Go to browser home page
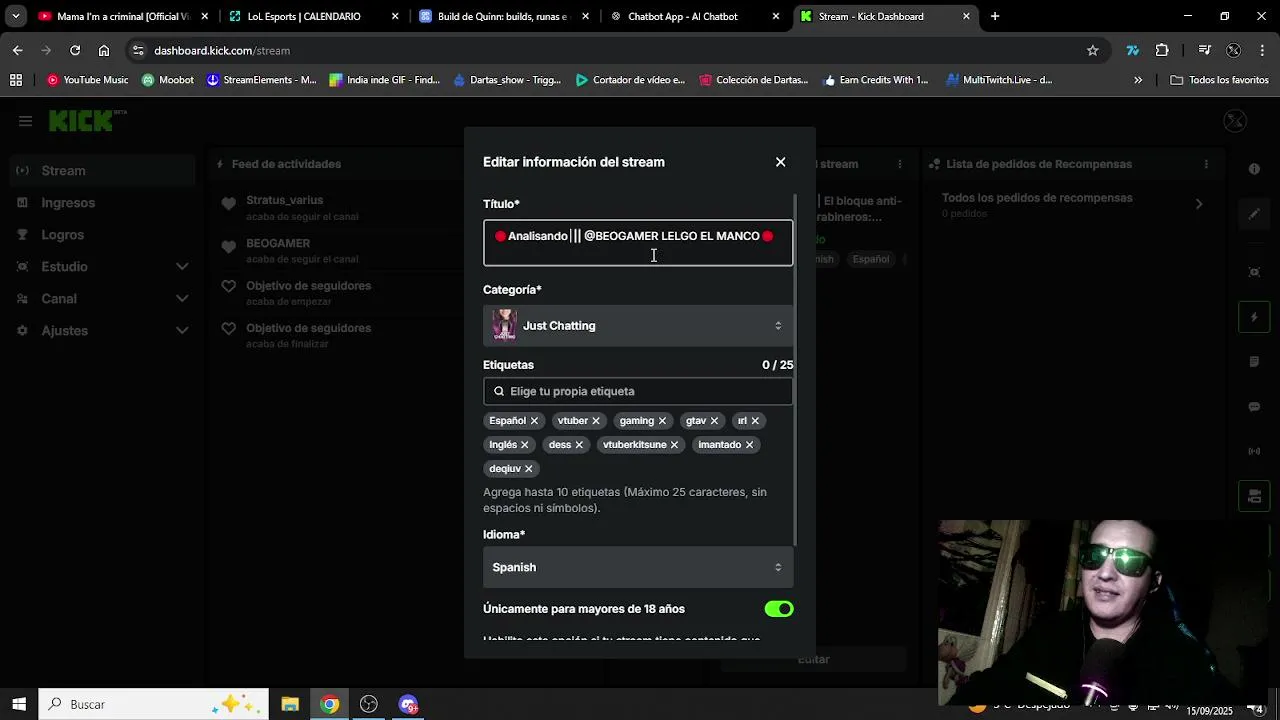This screenshot has height=720, width=1280. [104, 50]
